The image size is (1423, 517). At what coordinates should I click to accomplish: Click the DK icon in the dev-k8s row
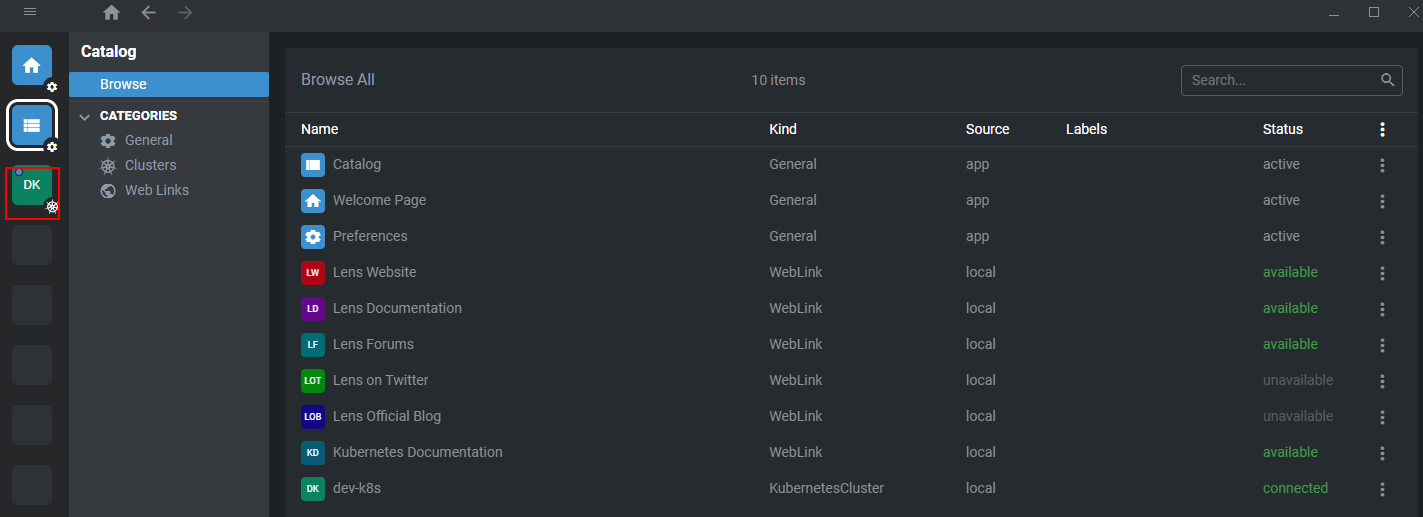(x=313, y=488)
